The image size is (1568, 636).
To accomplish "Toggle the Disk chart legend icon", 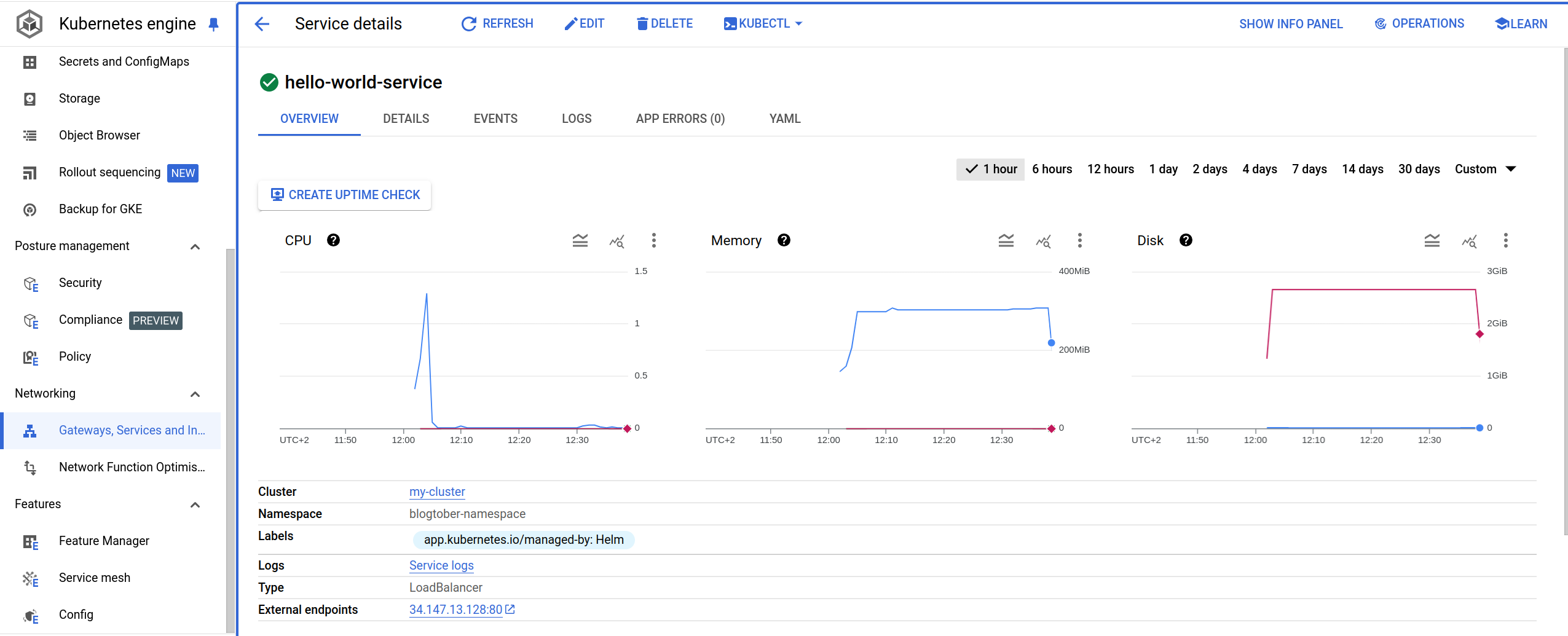I will point(1432,240).
